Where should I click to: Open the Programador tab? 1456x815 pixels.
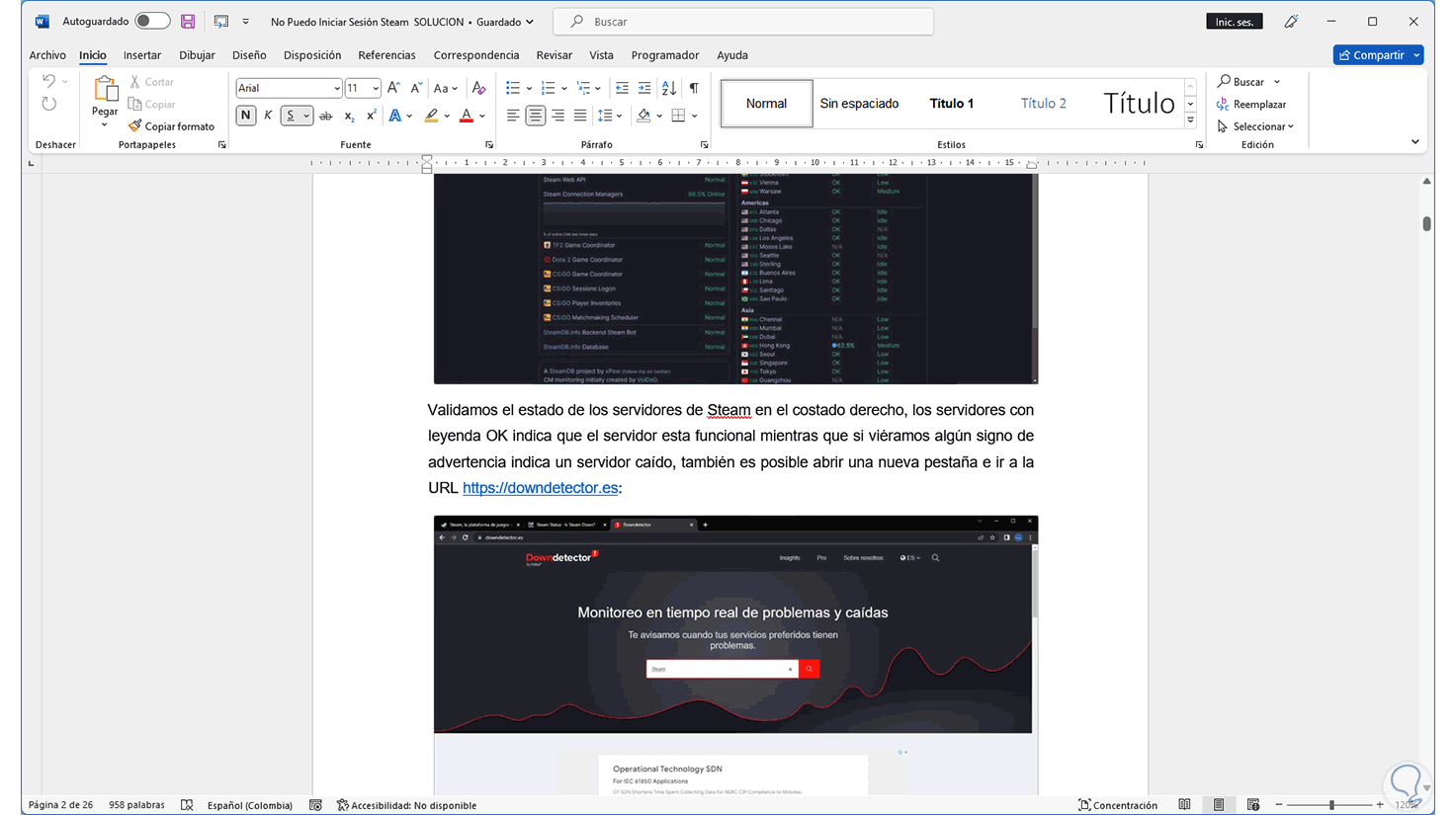click(665, 55)
